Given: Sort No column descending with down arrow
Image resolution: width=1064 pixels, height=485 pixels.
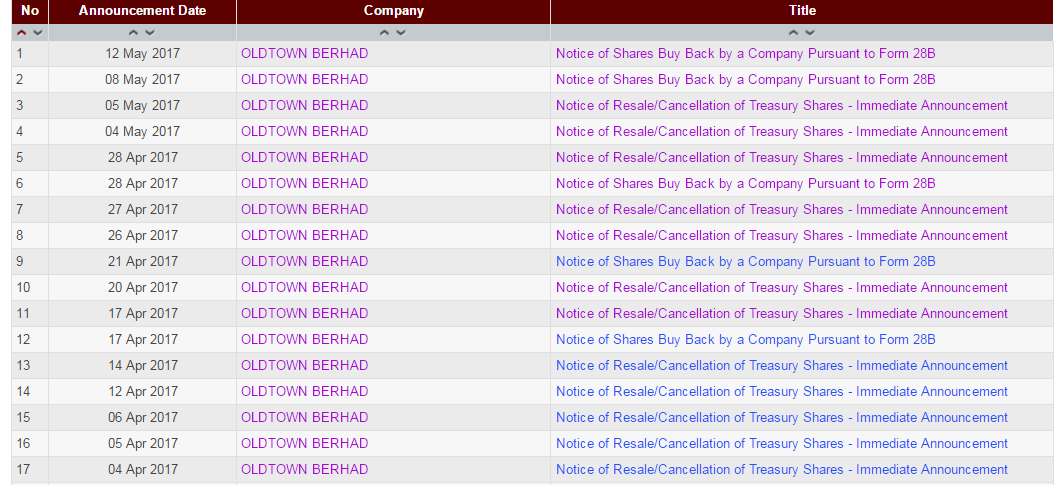Looking at the screenshot, I should [38, 33].
